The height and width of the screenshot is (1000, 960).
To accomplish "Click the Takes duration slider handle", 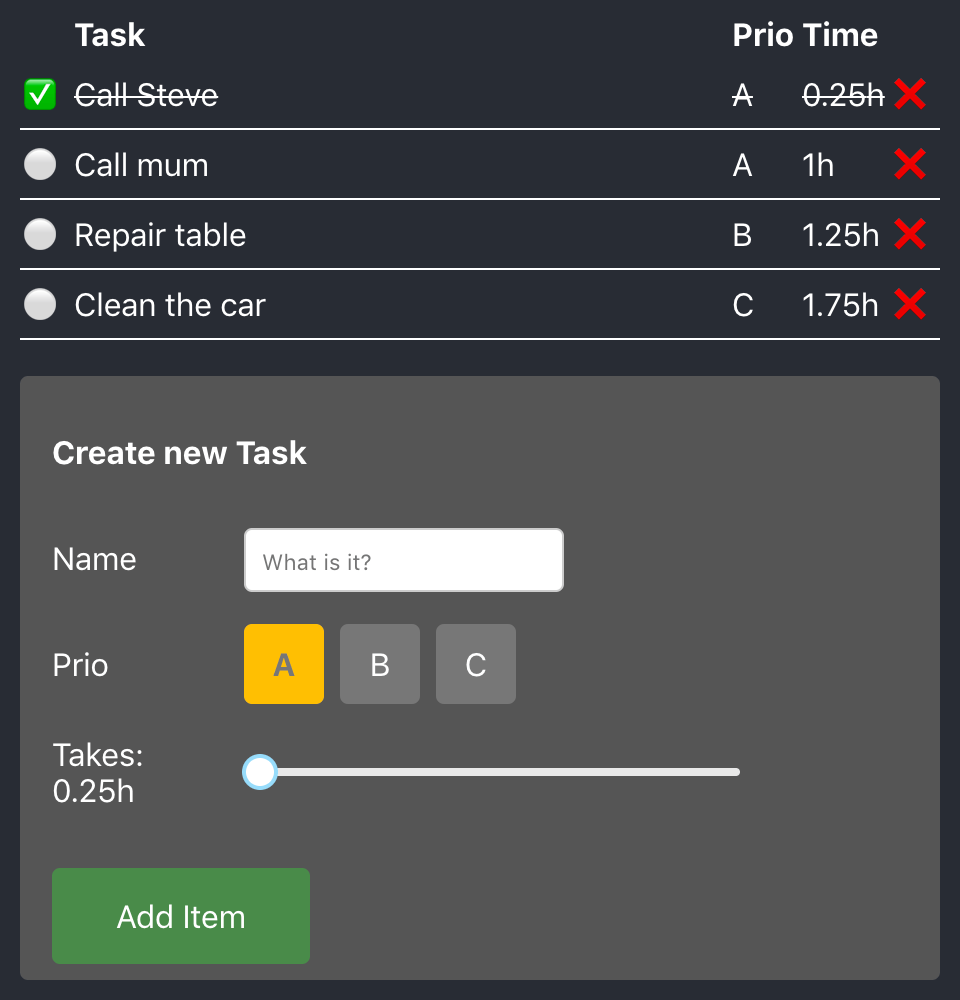I will (x=260, y=772).
